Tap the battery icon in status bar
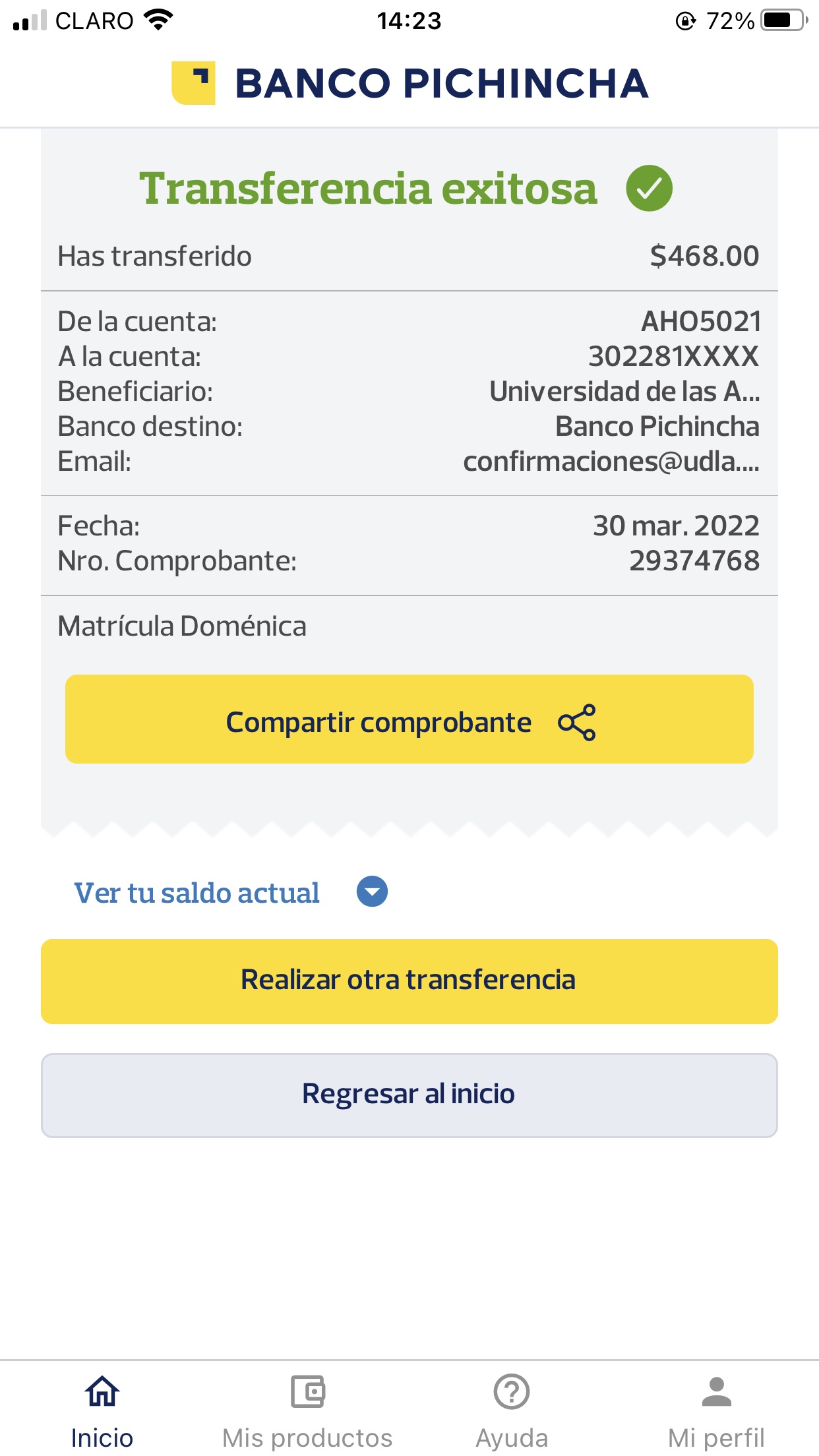The width and height of the screenshot is (819, 1456). pyautogui.click(x=783, y=20)
